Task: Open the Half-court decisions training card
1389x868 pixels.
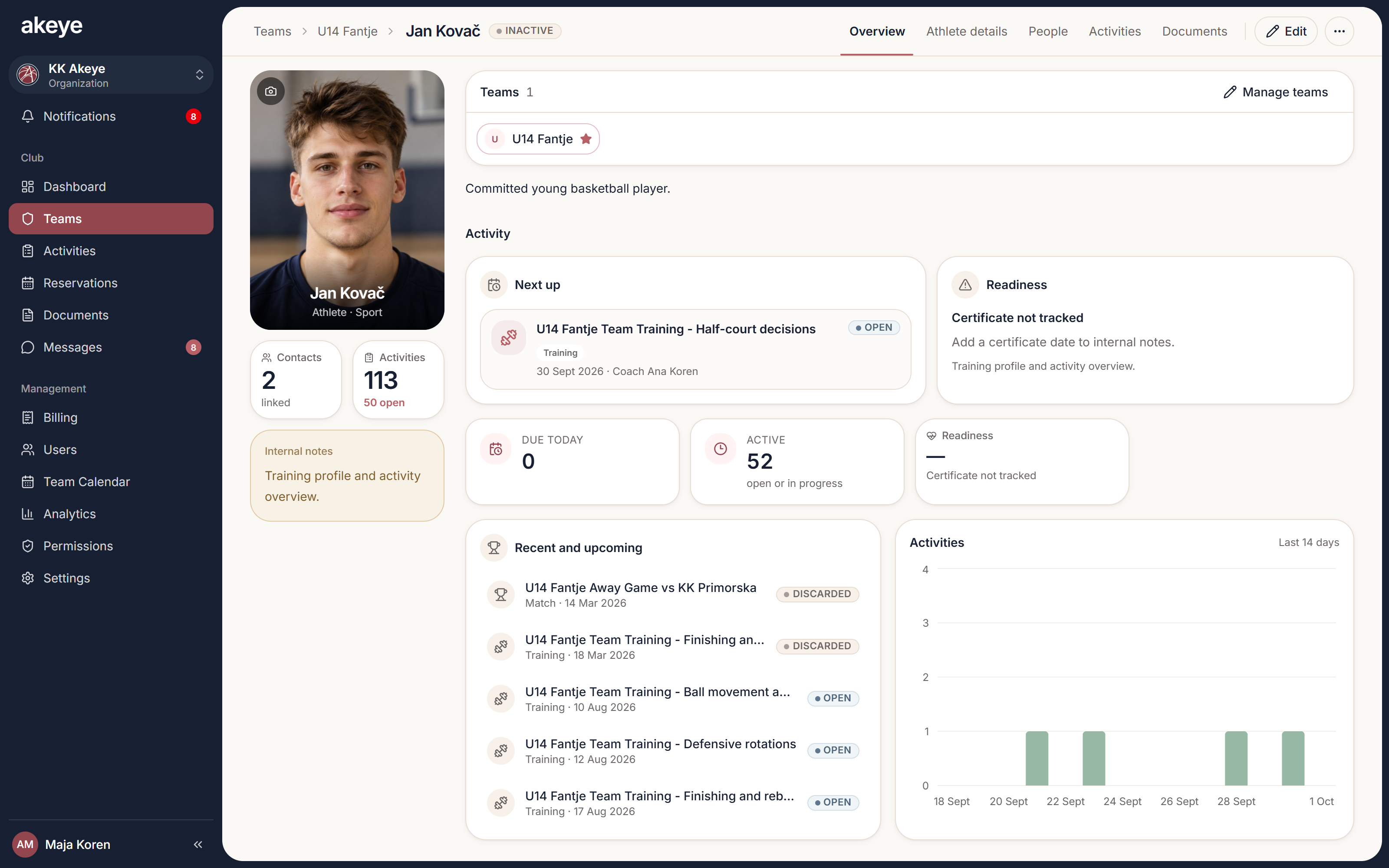Action: [x=695, y=350]
